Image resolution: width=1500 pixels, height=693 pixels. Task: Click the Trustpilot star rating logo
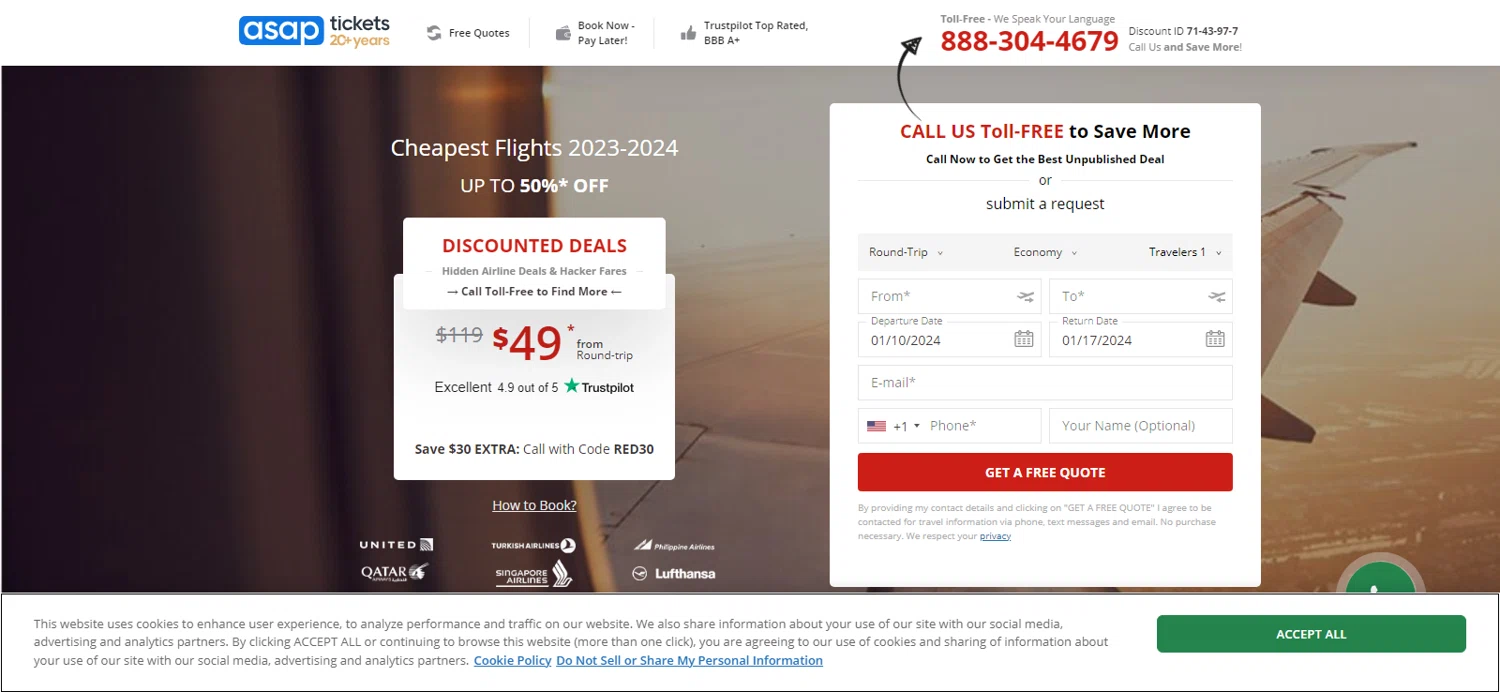(599, 387)
